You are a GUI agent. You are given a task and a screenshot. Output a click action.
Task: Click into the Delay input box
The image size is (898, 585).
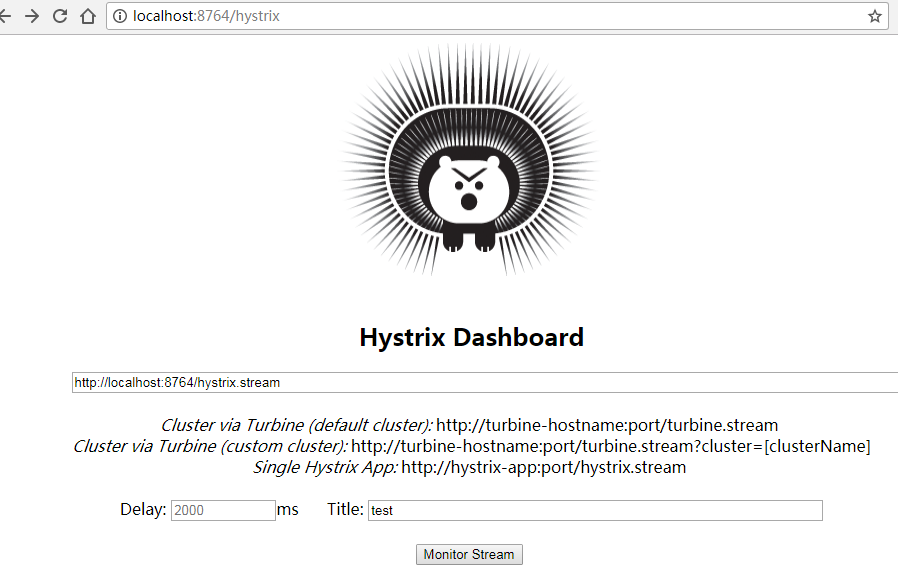click(x=223, y=510)
